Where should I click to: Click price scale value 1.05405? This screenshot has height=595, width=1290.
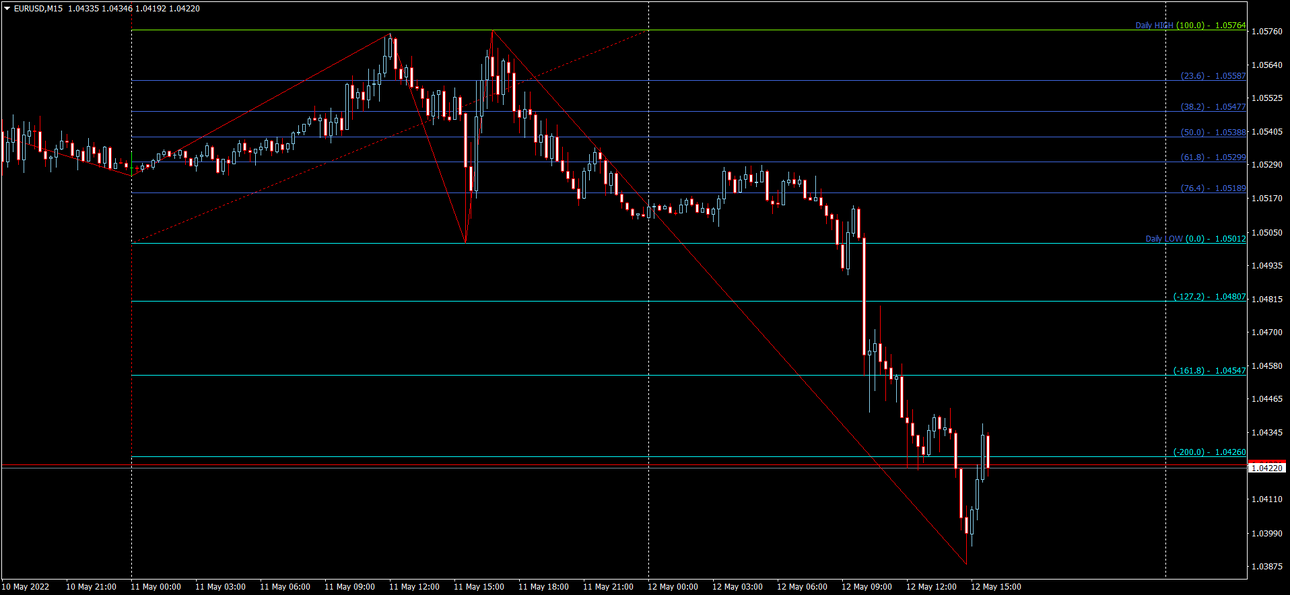[x=1267, y=132]
